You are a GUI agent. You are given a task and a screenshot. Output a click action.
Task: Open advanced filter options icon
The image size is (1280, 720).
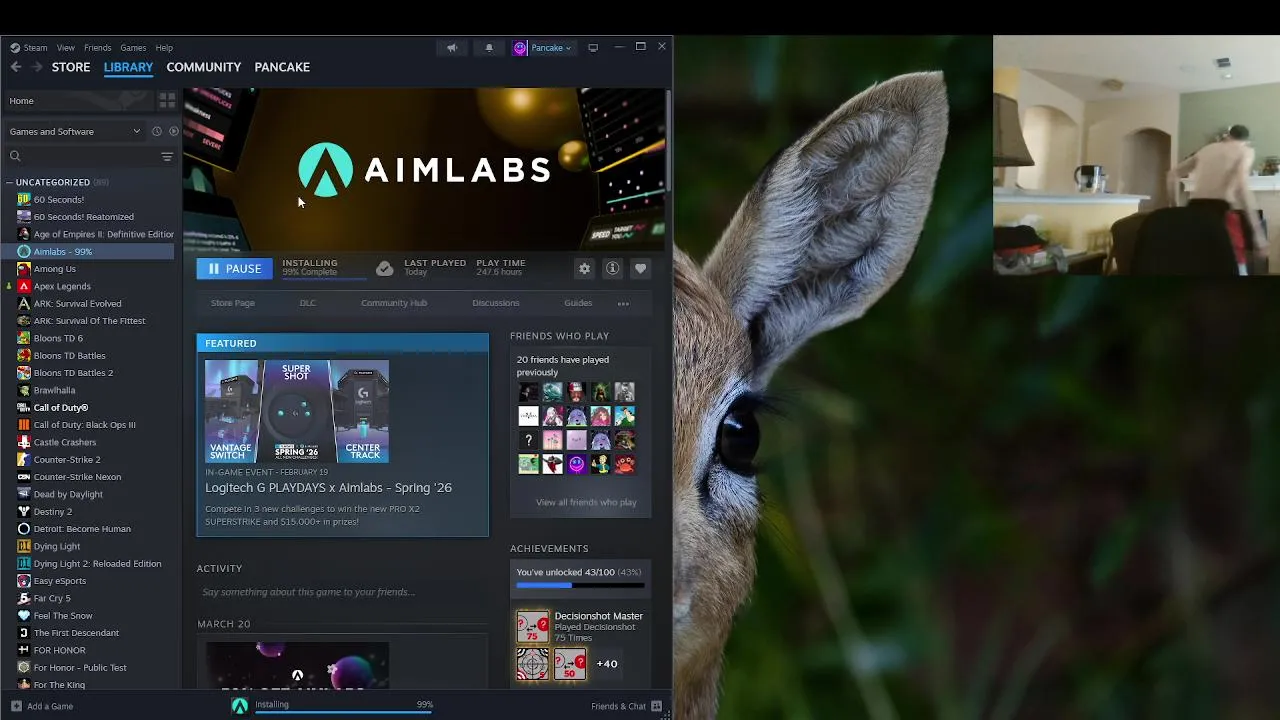(x=167, y=156)
